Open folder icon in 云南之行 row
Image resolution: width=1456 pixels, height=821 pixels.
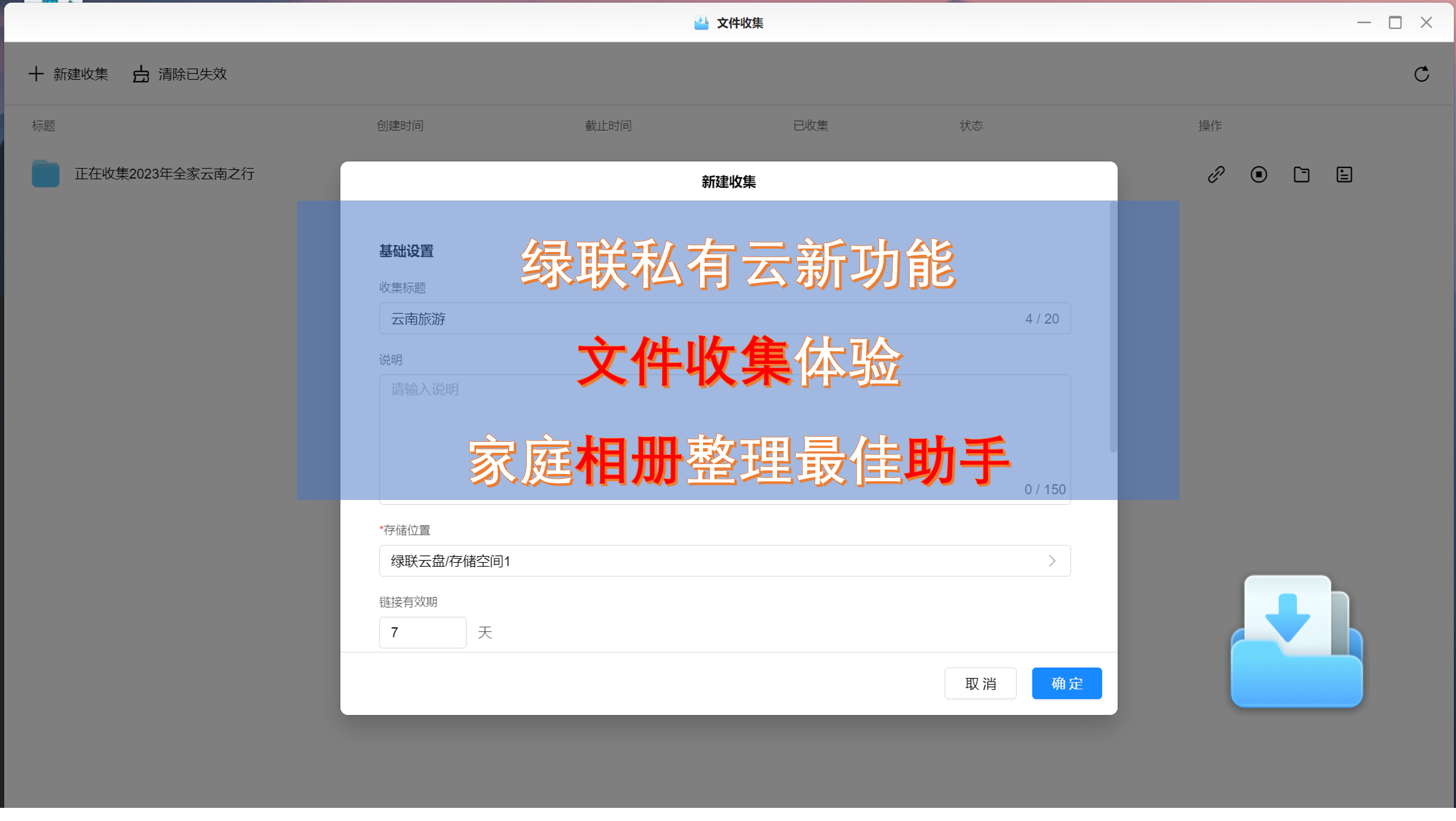(x=1302, y=174)
